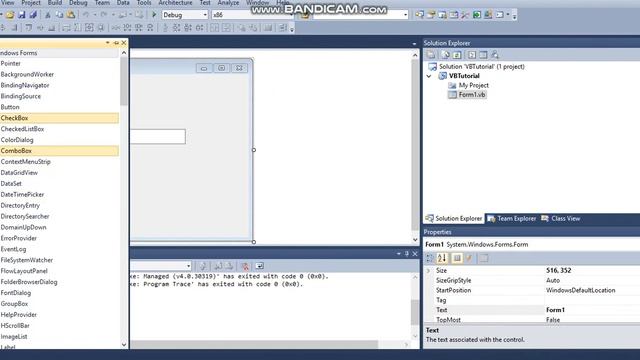Toggle Word Wrap icon in Output panel
Image resolution: width=640 pixels, height=360 pixels.
(x=259, y=266)
